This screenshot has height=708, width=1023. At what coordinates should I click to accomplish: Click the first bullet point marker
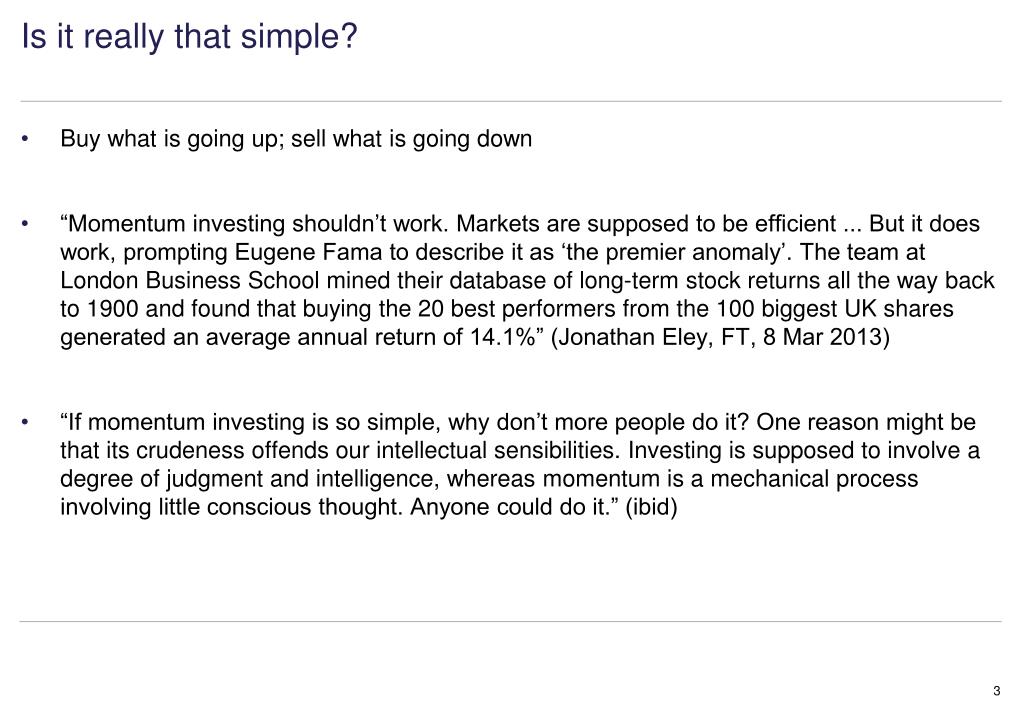[25, 139]
